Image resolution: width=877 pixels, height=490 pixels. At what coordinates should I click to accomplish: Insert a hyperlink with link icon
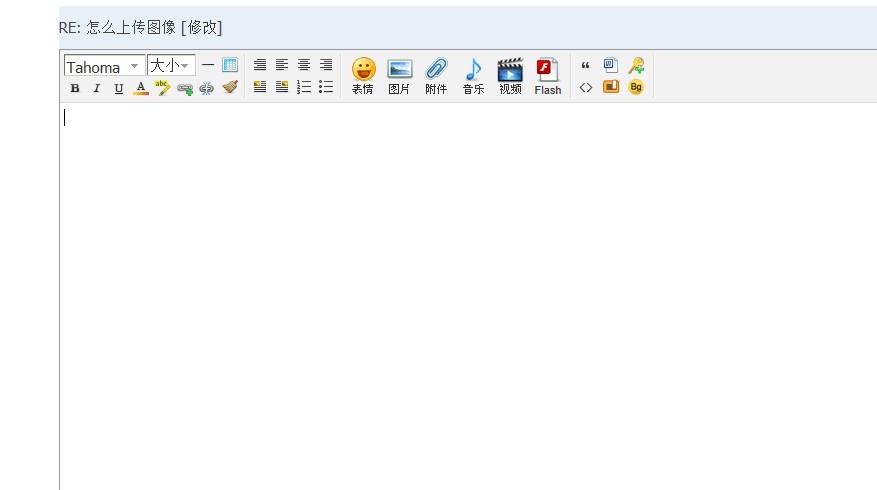point(185,88)
